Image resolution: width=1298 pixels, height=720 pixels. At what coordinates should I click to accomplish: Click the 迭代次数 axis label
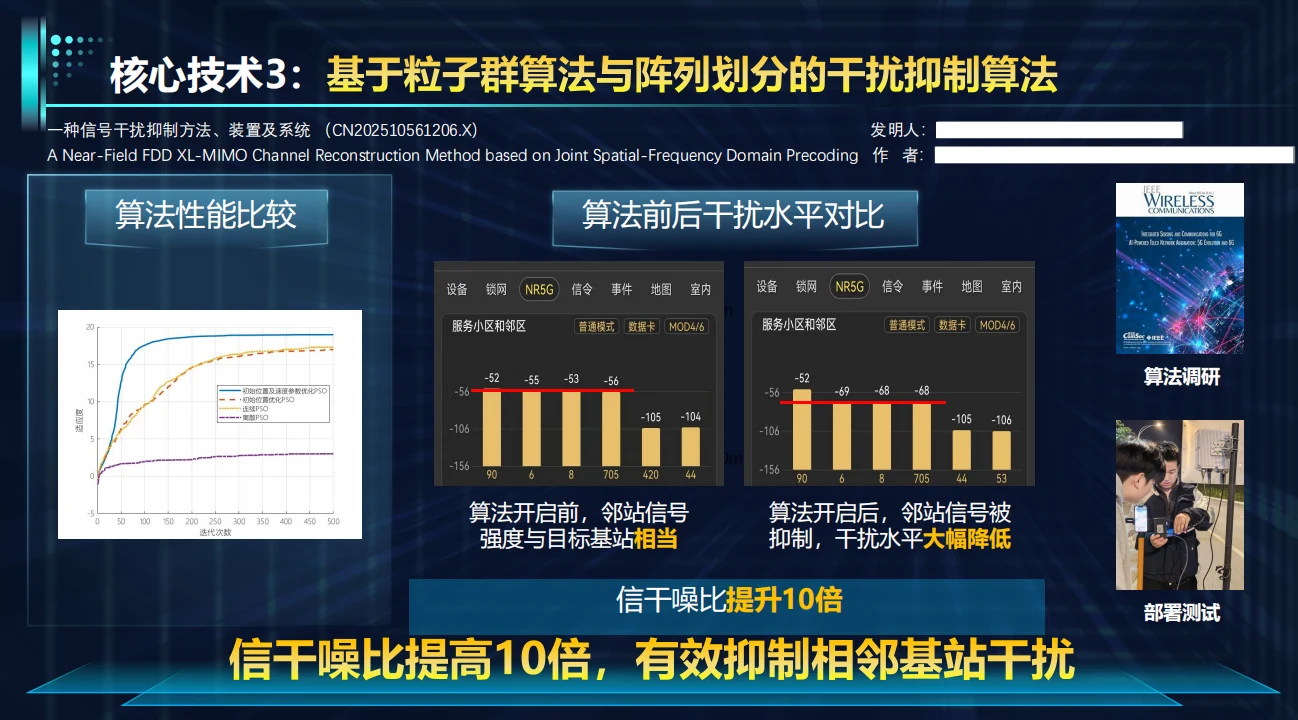[x=215, y=531]
